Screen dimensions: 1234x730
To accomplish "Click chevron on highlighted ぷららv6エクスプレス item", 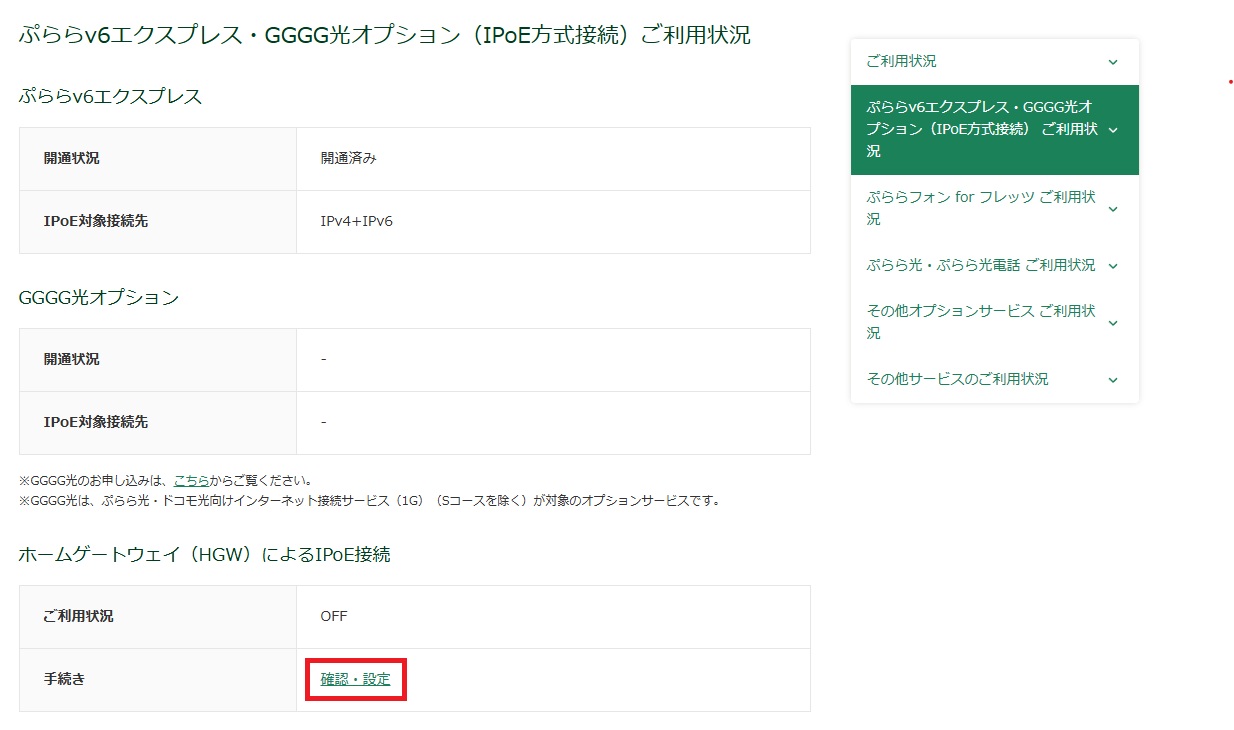I will click(1113, 130).
